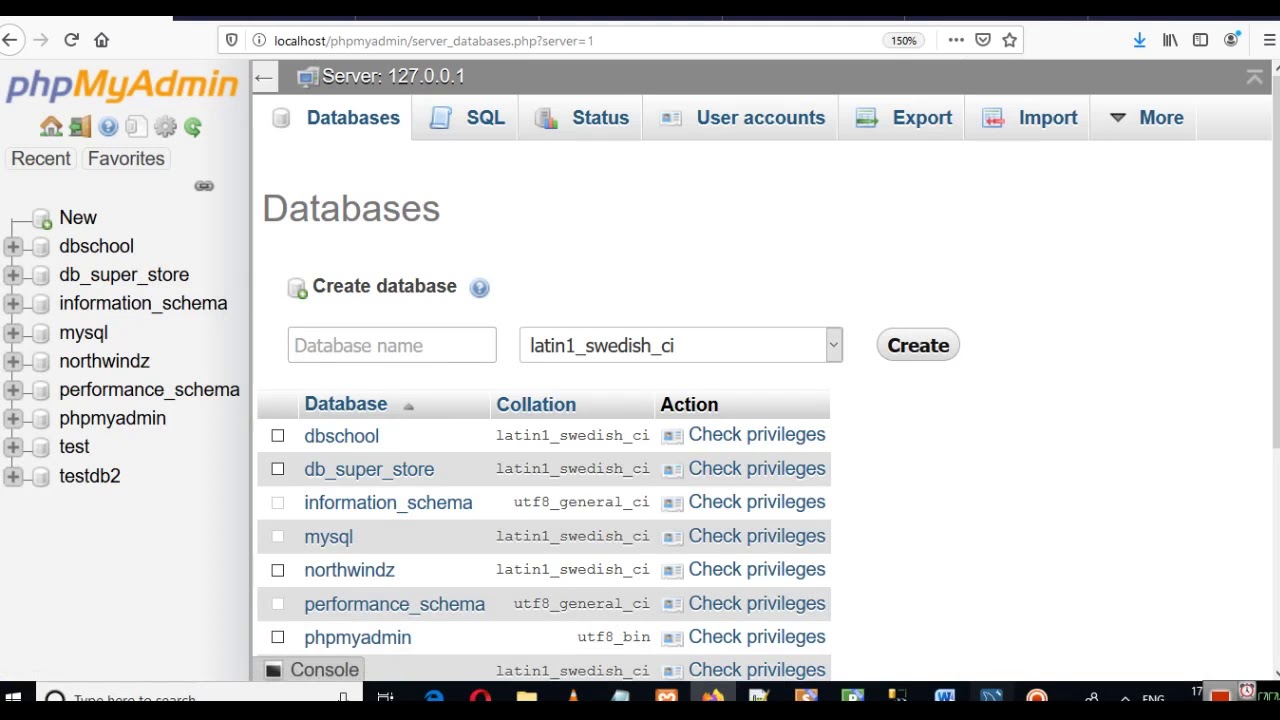This screenshot has height=720, width=1280.
Task: Check privileges for mysql database
Action: 743,536
